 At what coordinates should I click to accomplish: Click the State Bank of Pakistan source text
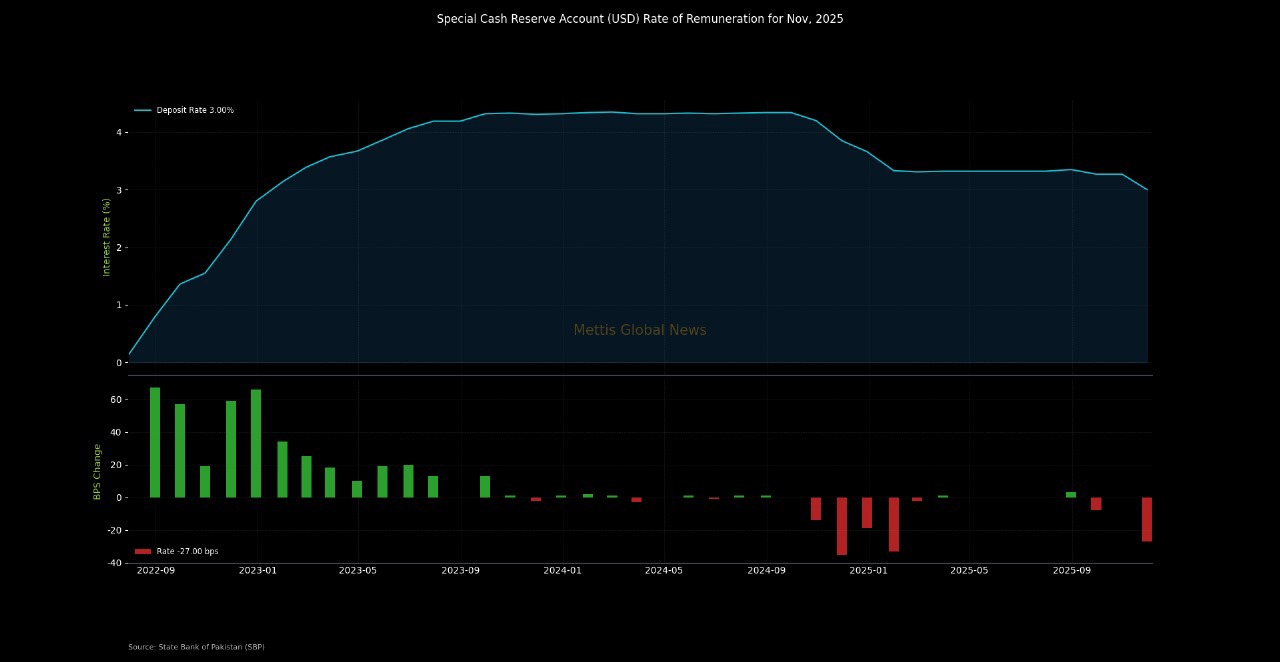(x=196, y=647)
